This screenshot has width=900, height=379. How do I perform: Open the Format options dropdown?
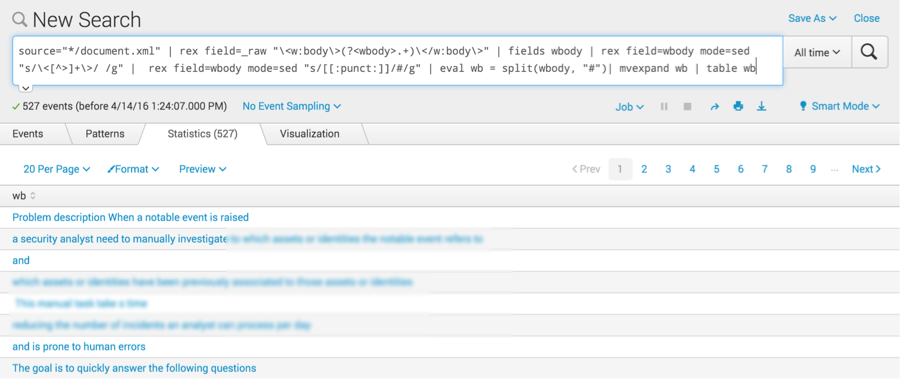click(x=133, y=169)
